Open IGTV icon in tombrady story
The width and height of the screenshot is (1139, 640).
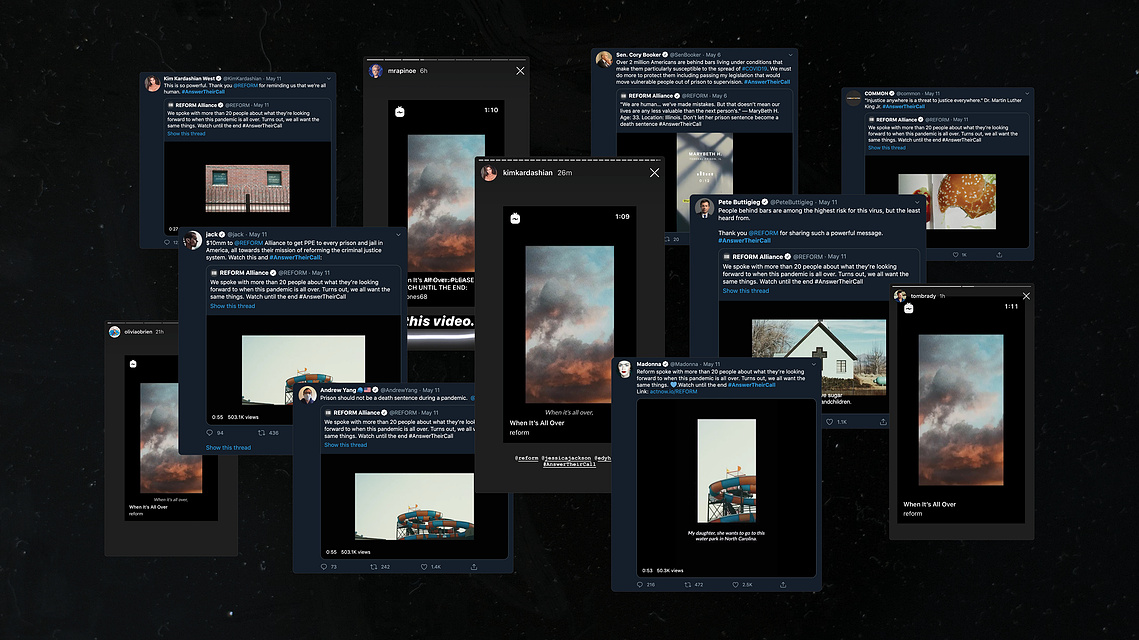908,309
